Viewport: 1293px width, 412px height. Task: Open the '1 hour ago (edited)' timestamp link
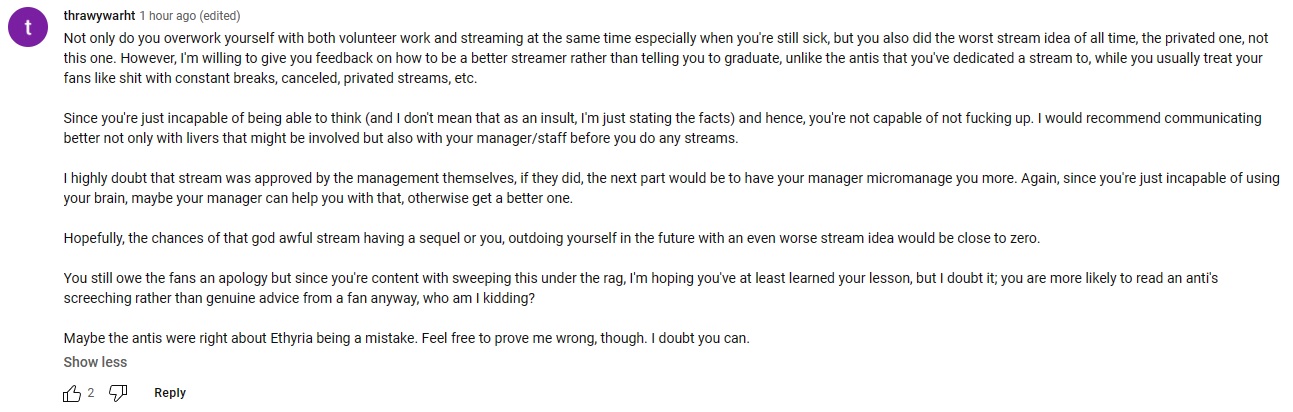(x=190, y=16)
